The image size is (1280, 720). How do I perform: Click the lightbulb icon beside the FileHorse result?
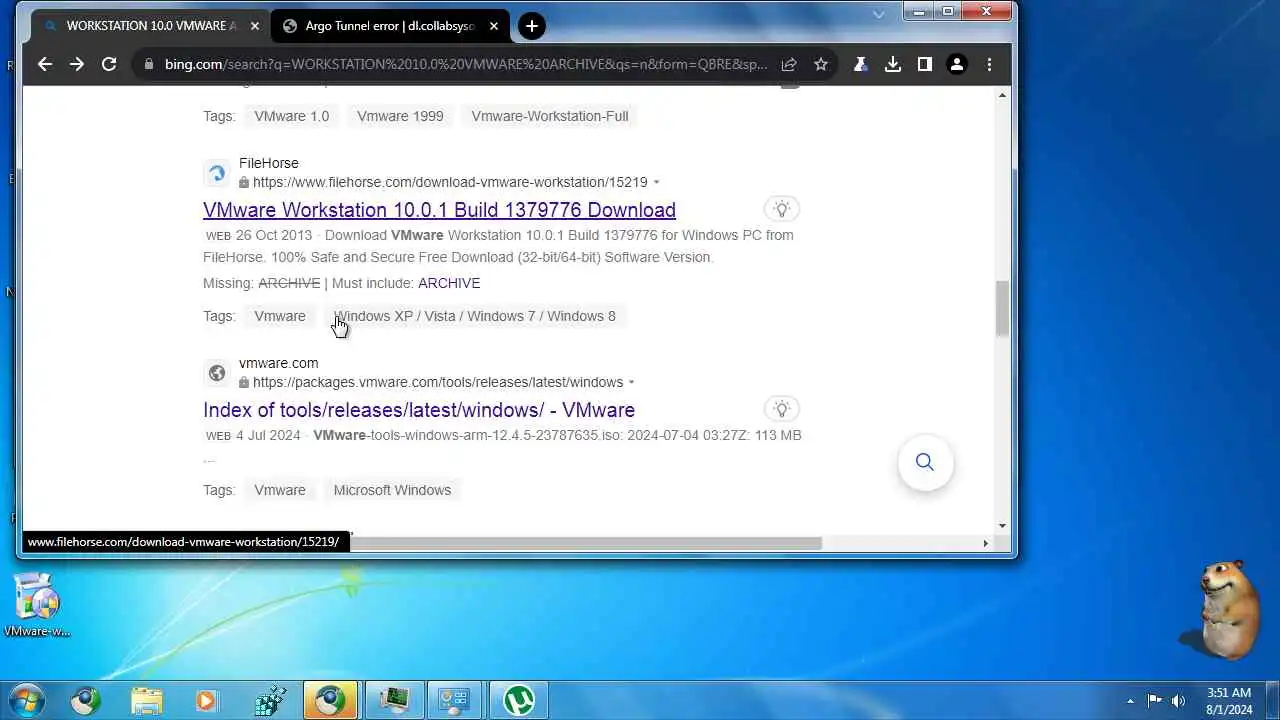click(x=782, y=209)
